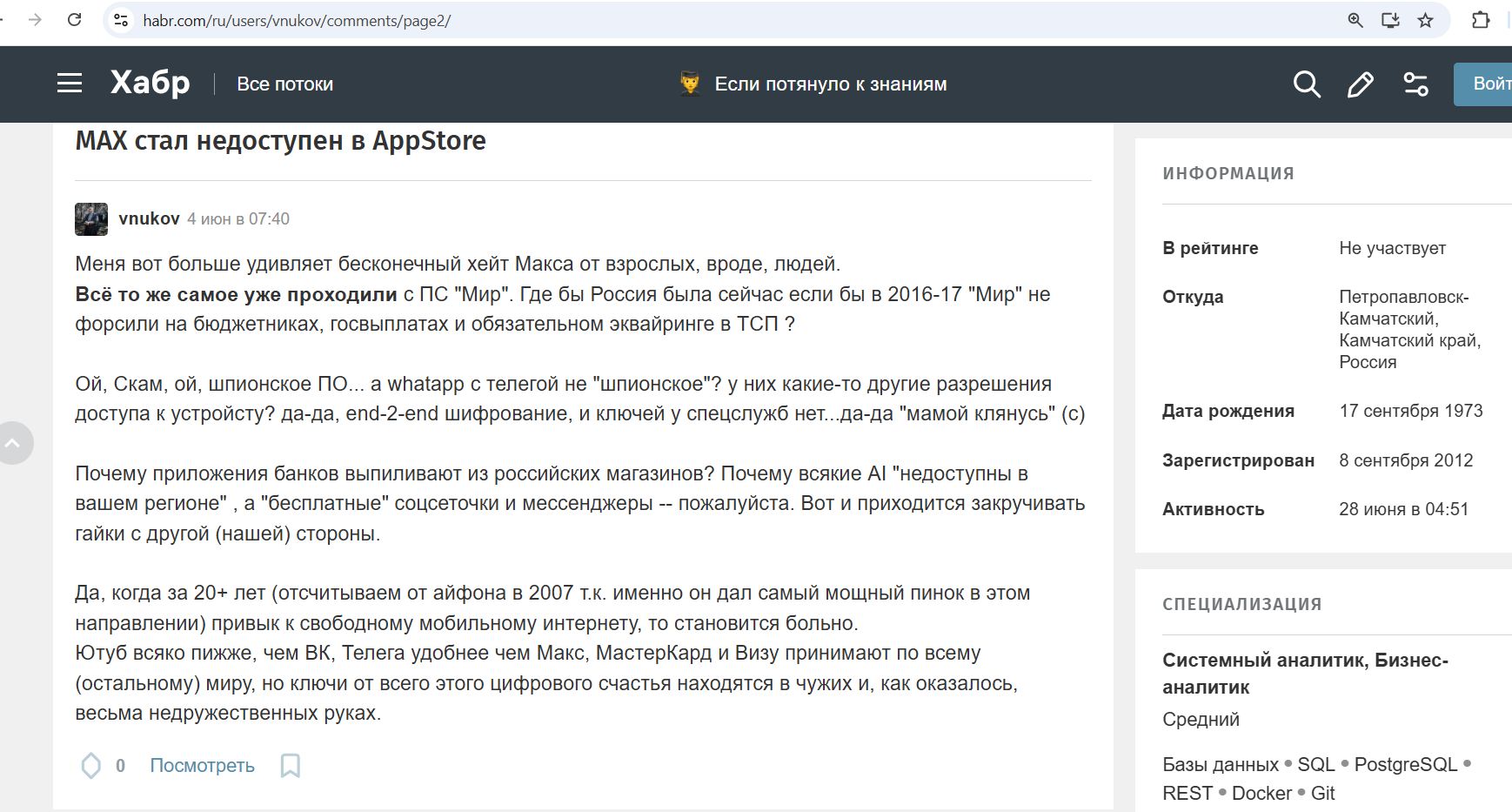1512x812 pixels.
Task: Click the pencil write-post icon
Action: point(1361,84)
